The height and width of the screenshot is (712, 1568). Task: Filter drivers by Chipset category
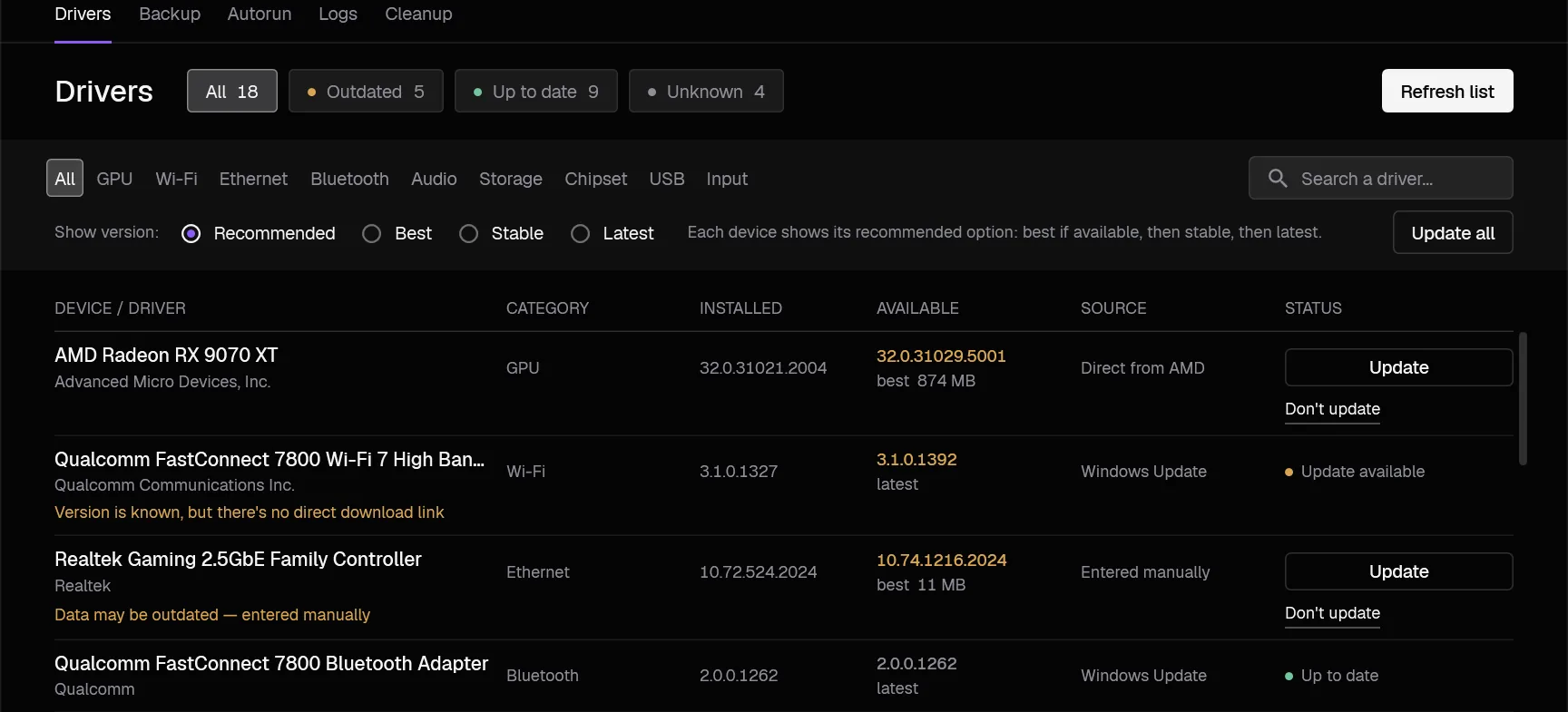[x=595, y=179]
